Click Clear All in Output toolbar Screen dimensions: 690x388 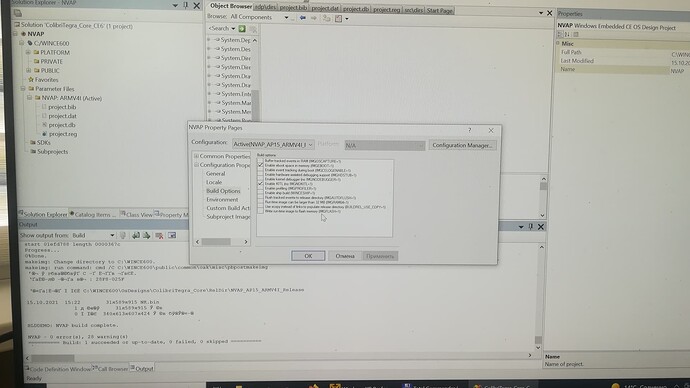[159, 236]
